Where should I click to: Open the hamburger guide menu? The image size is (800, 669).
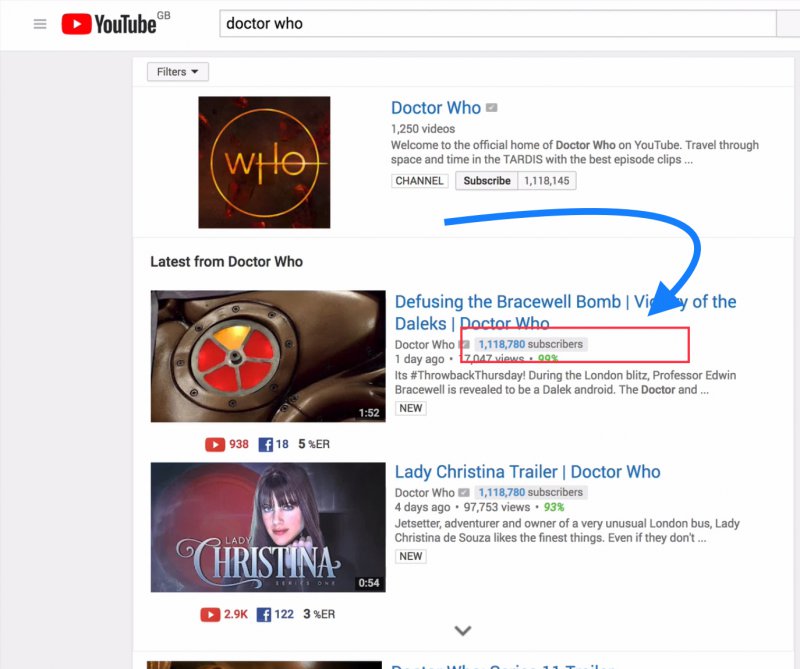tap(40, 24)
